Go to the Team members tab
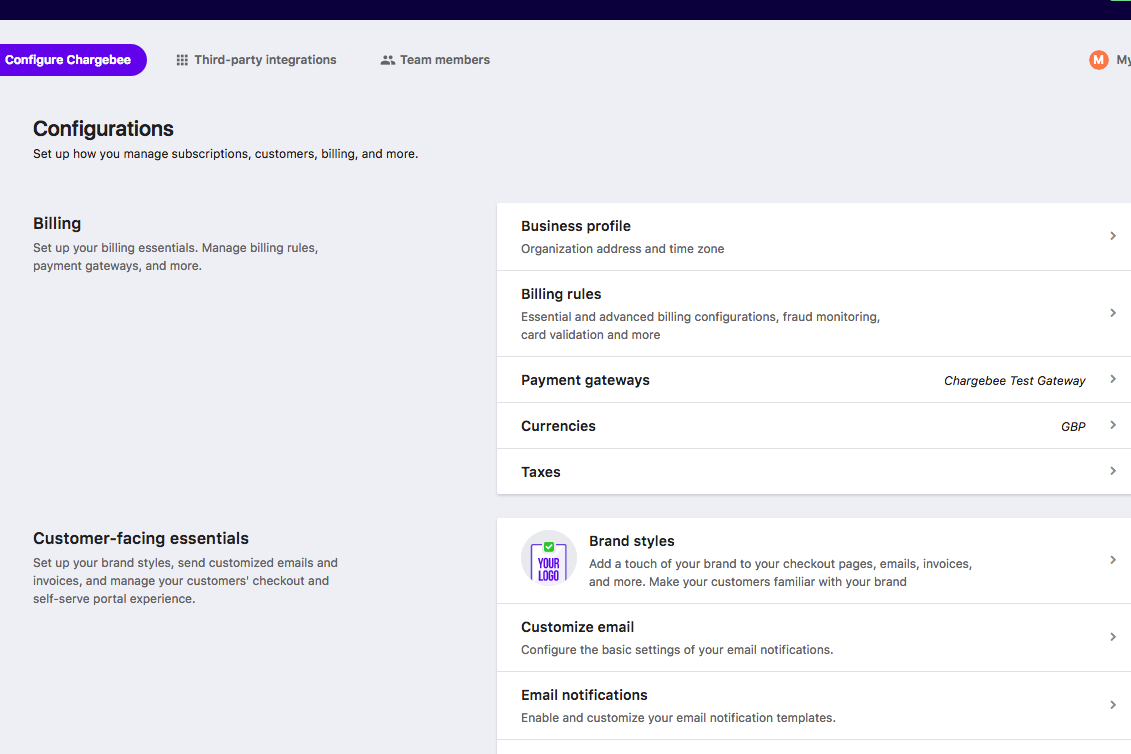 click(444, 60)
